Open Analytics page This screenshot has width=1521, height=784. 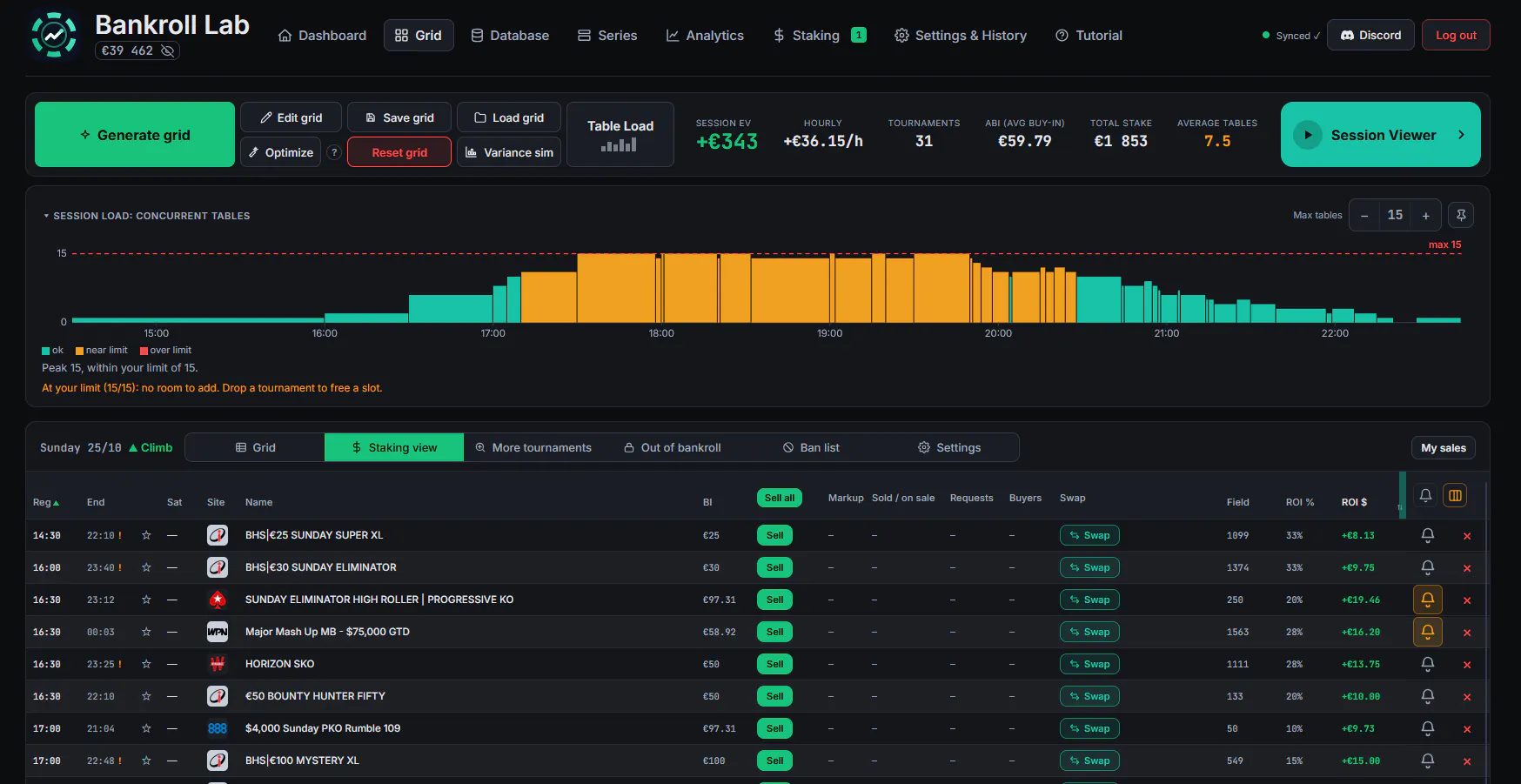pos(705,36)
